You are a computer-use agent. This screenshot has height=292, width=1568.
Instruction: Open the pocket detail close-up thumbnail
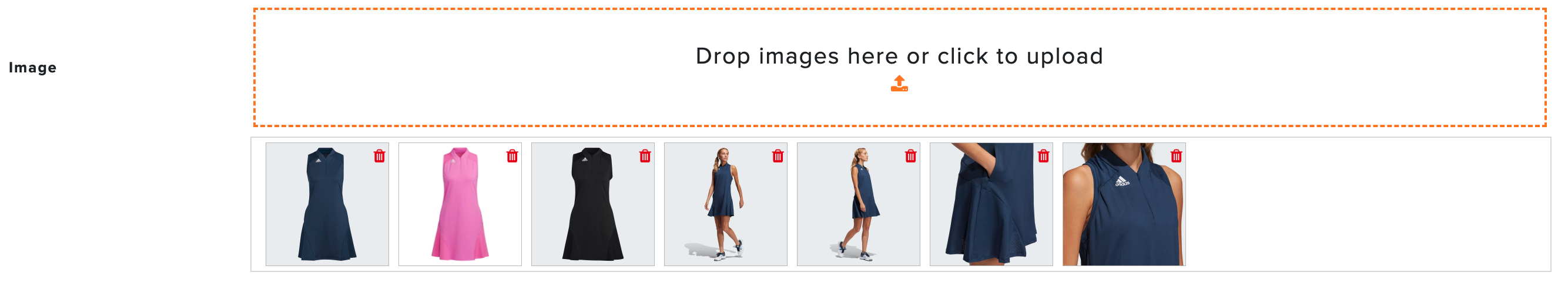click(x=990, y=204)
